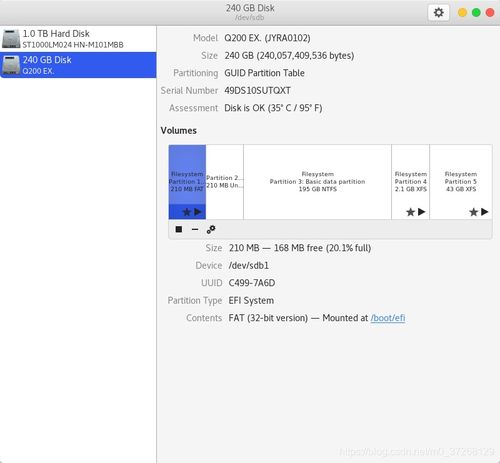The height and width of the screenshot is (463, 500).
Task: Click the green maximize window button
Action: coord(476,13)
